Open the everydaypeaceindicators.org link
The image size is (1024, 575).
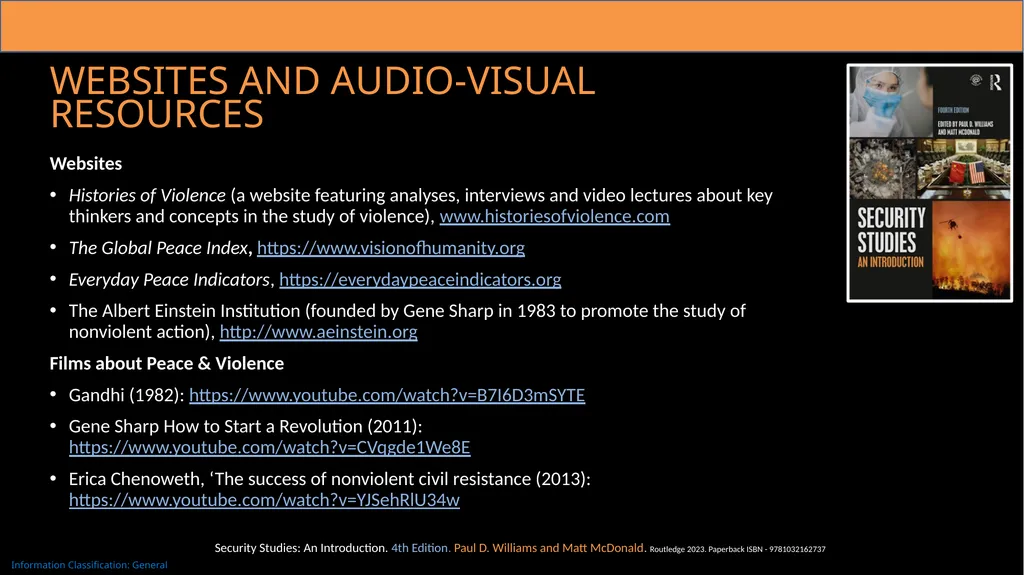(x=420, y=280)
